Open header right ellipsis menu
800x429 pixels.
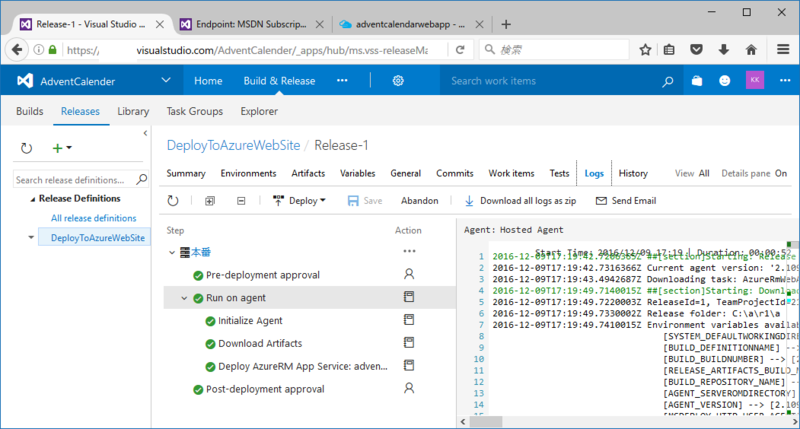click(x=785, y=80)
